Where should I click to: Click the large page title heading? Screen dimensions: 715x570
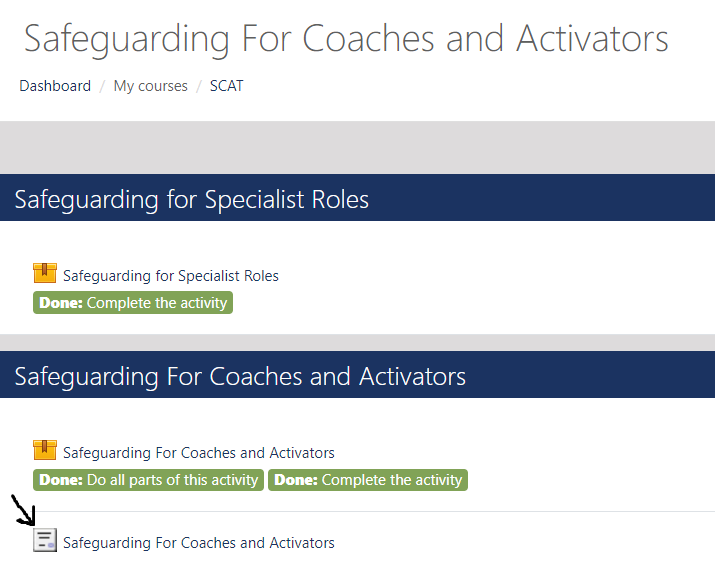coord(346,39)
